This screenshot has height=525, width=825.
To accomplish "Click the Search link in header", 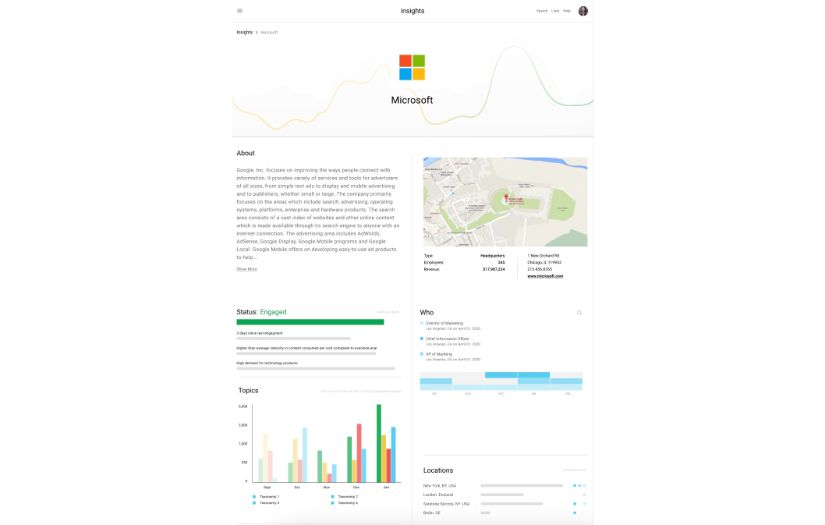I will tap(542, 11).
